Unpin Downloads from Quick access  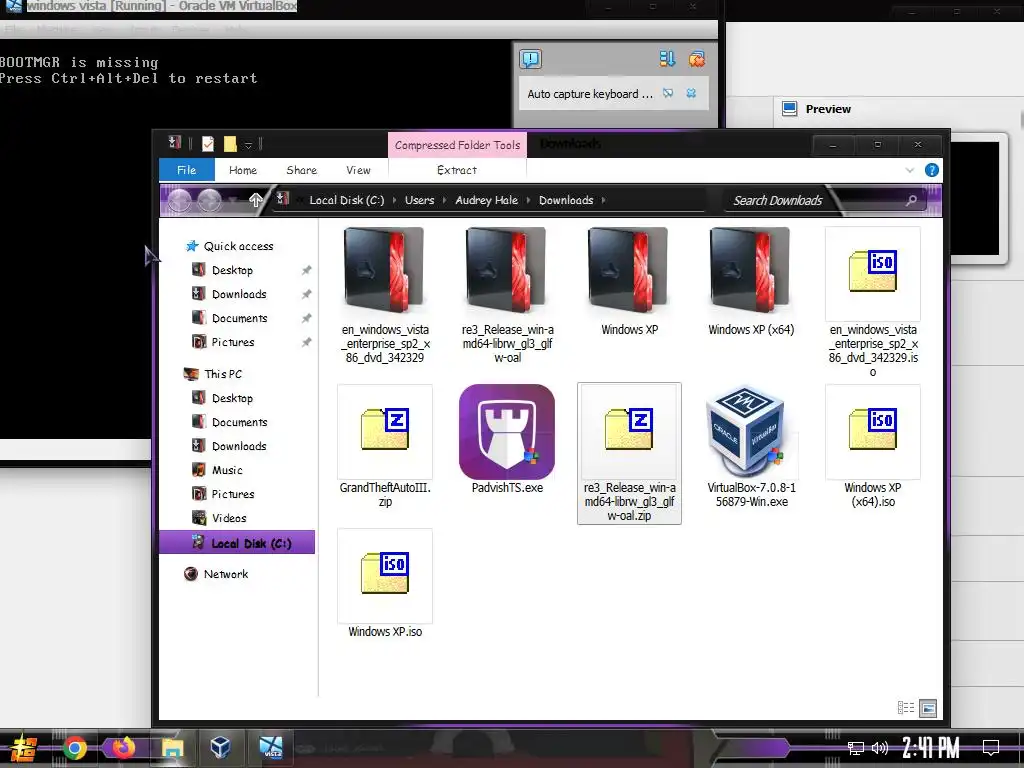click(306, 295)
